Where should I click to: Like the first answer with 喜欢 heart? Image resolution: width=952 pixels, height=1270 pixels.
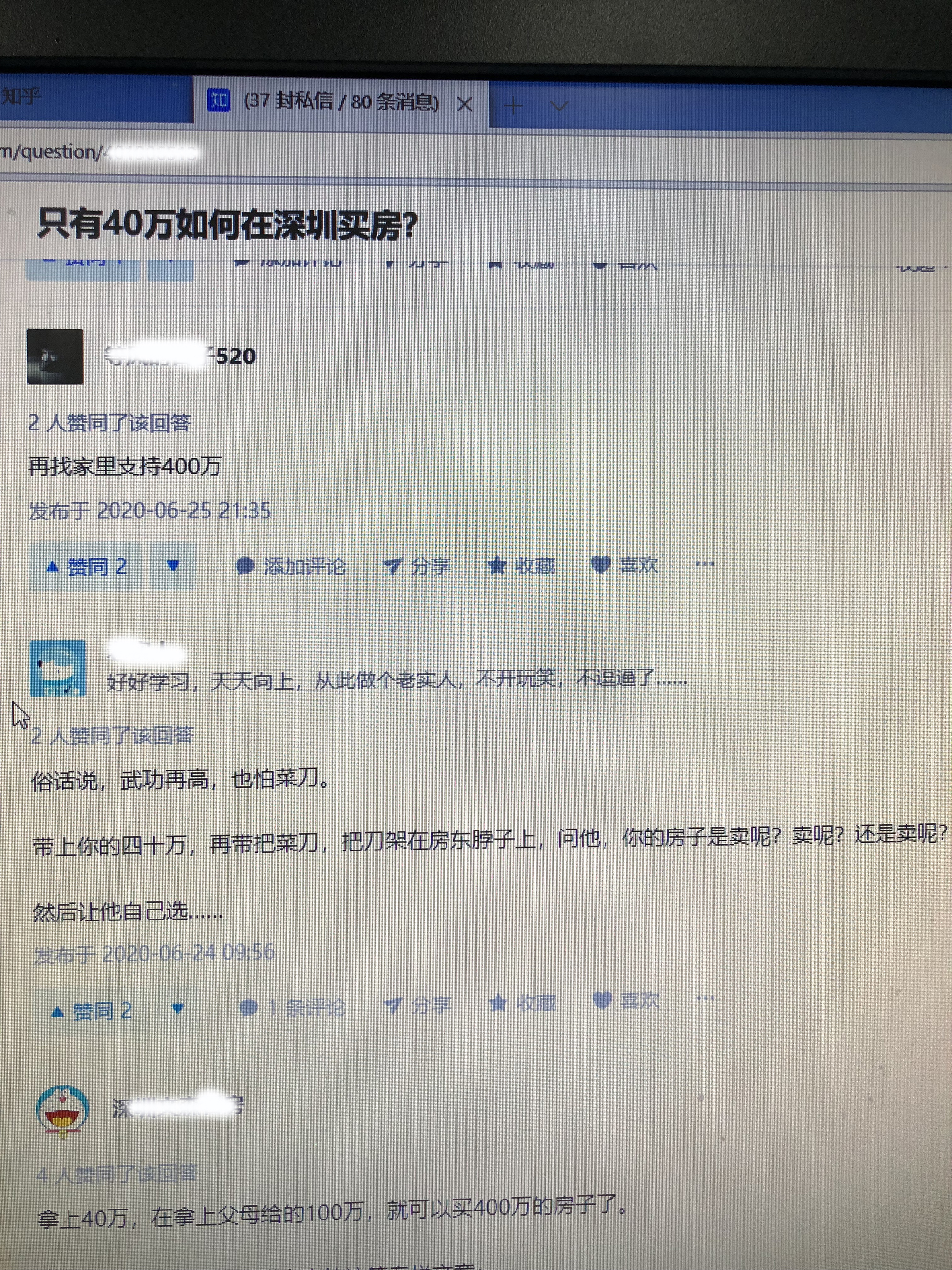click(625, 564)
